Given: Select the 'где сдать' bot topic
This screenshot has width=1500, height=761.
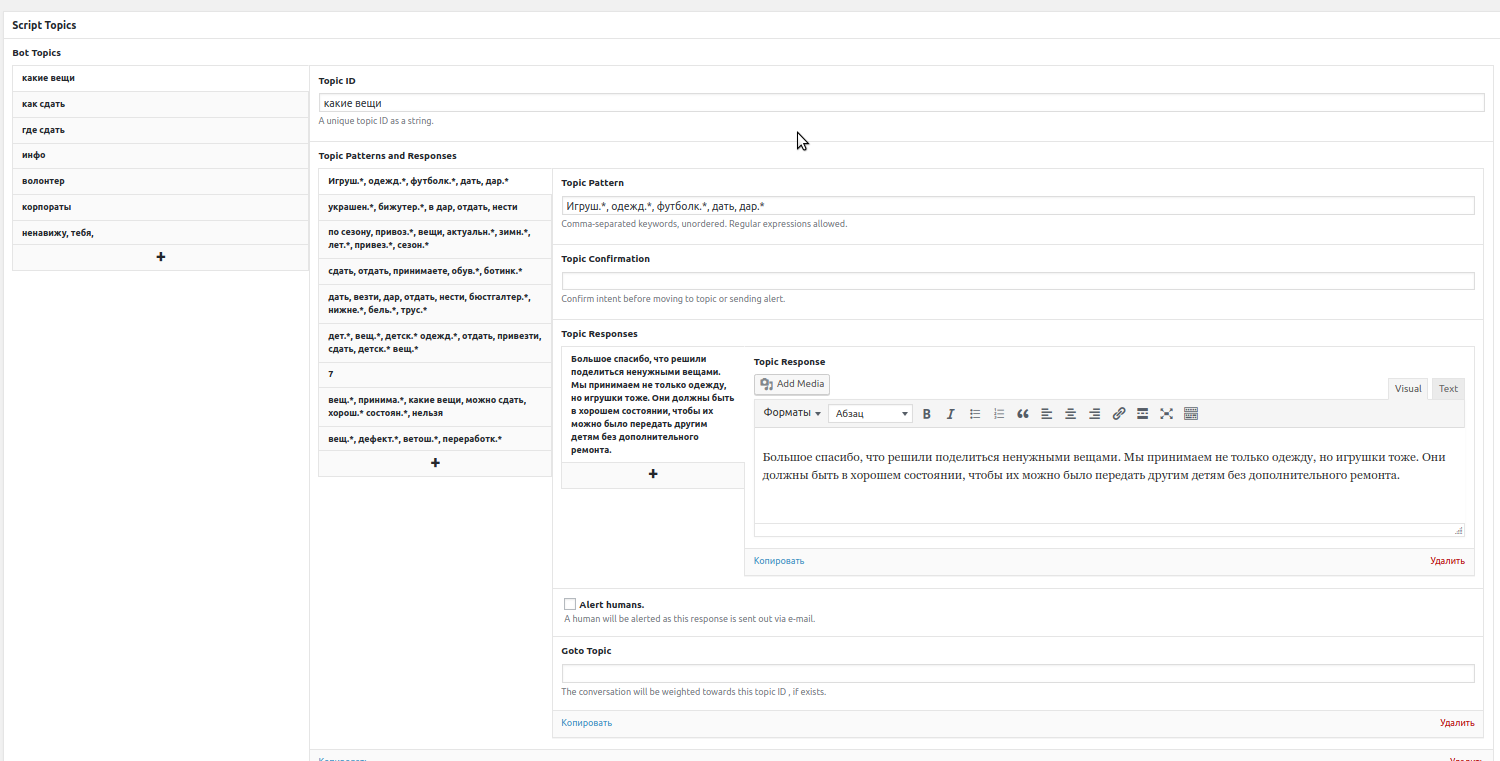Looking at the screenshot, I should [x=160, y=130].
